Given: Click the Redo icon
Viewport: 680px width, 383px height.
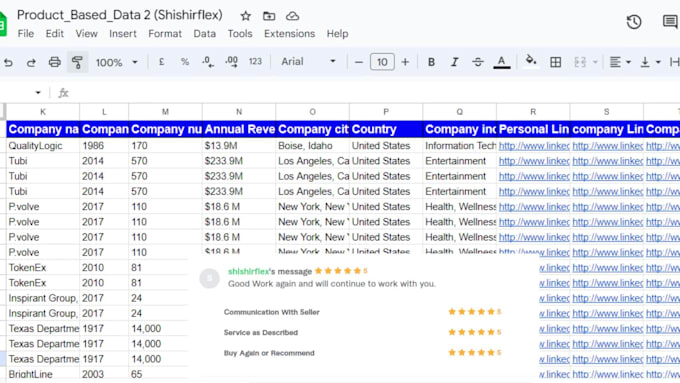Looking at the screenshot, I should tap(31, 62).
